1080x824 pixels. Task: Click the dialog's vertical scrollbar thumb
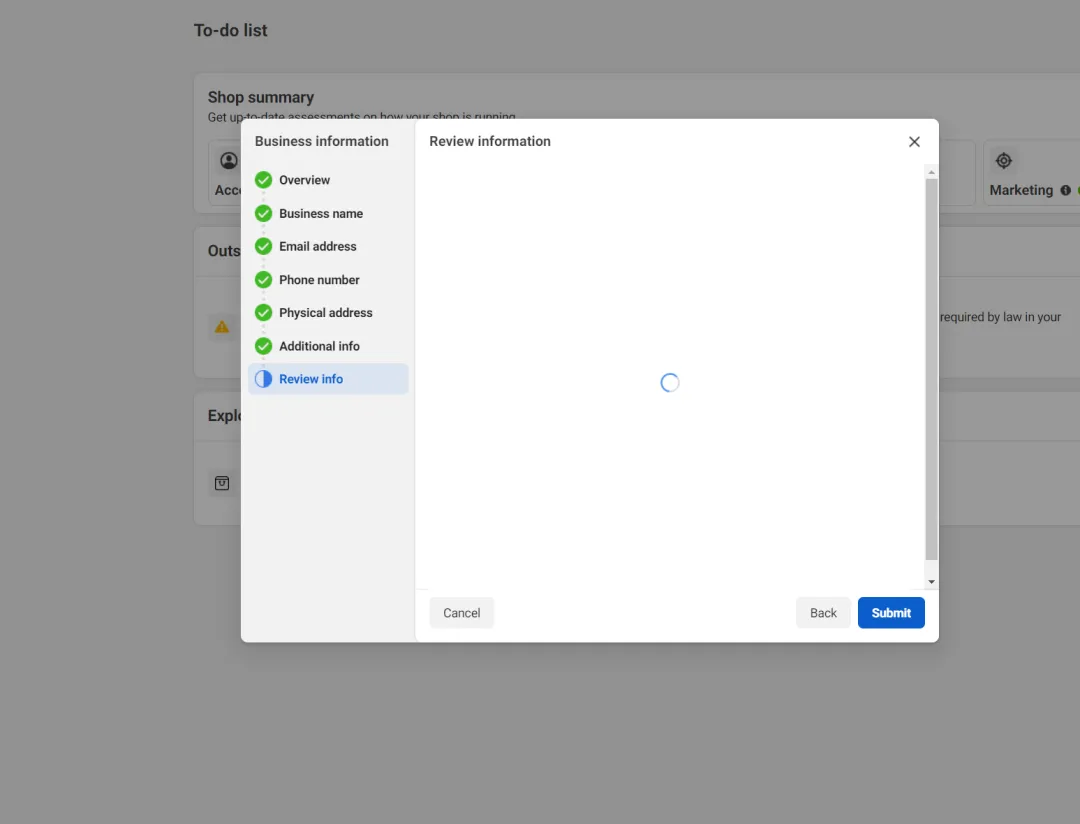(931, 369)
